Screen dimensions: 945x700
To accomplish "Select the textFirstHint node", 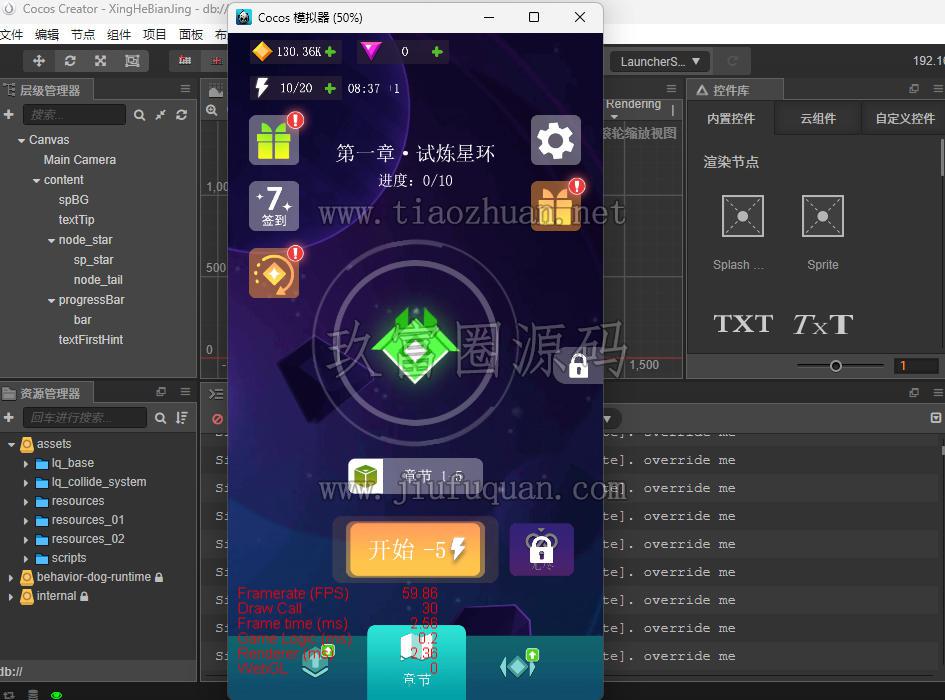I will click(x=90, y=340).
